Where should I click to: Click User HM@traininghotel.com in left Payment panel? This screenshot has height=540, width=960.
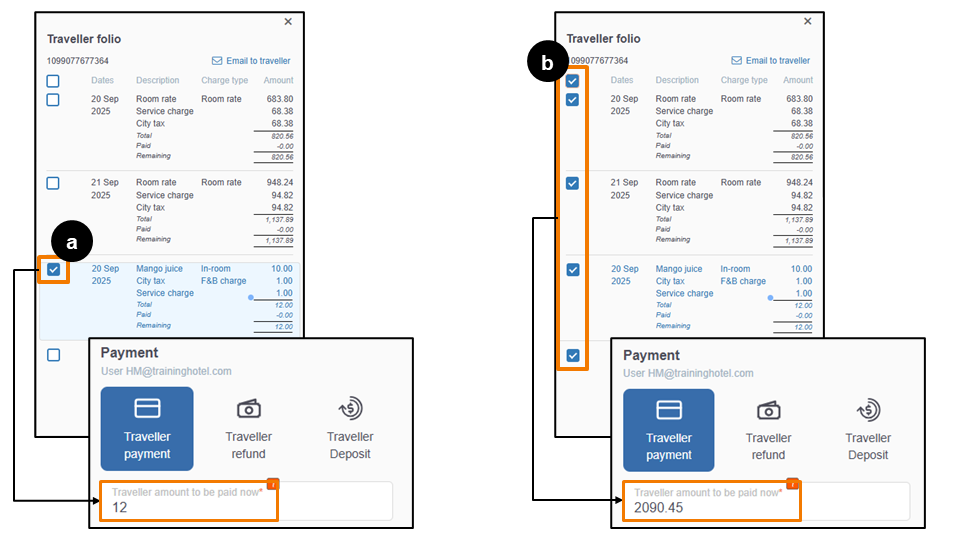coord(166,371)
